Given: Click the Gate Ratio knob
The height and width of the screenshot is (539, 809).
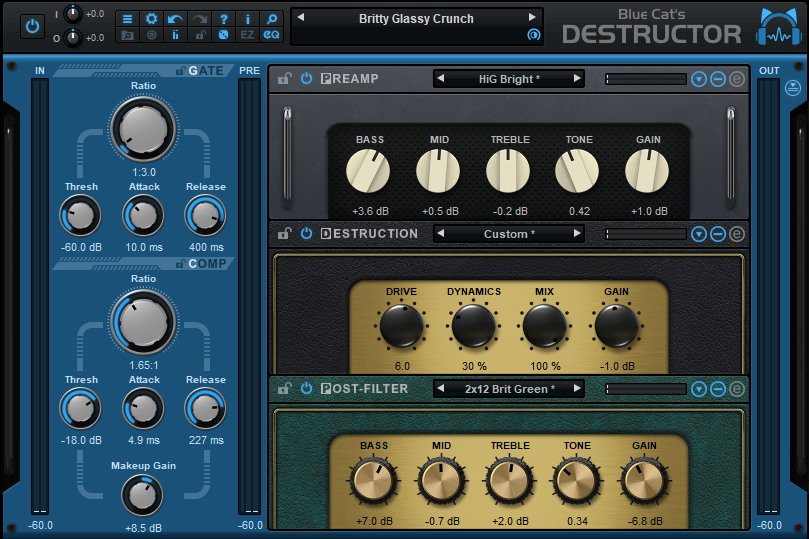Looking at the screenshot, I should click(x=143, y=128).
